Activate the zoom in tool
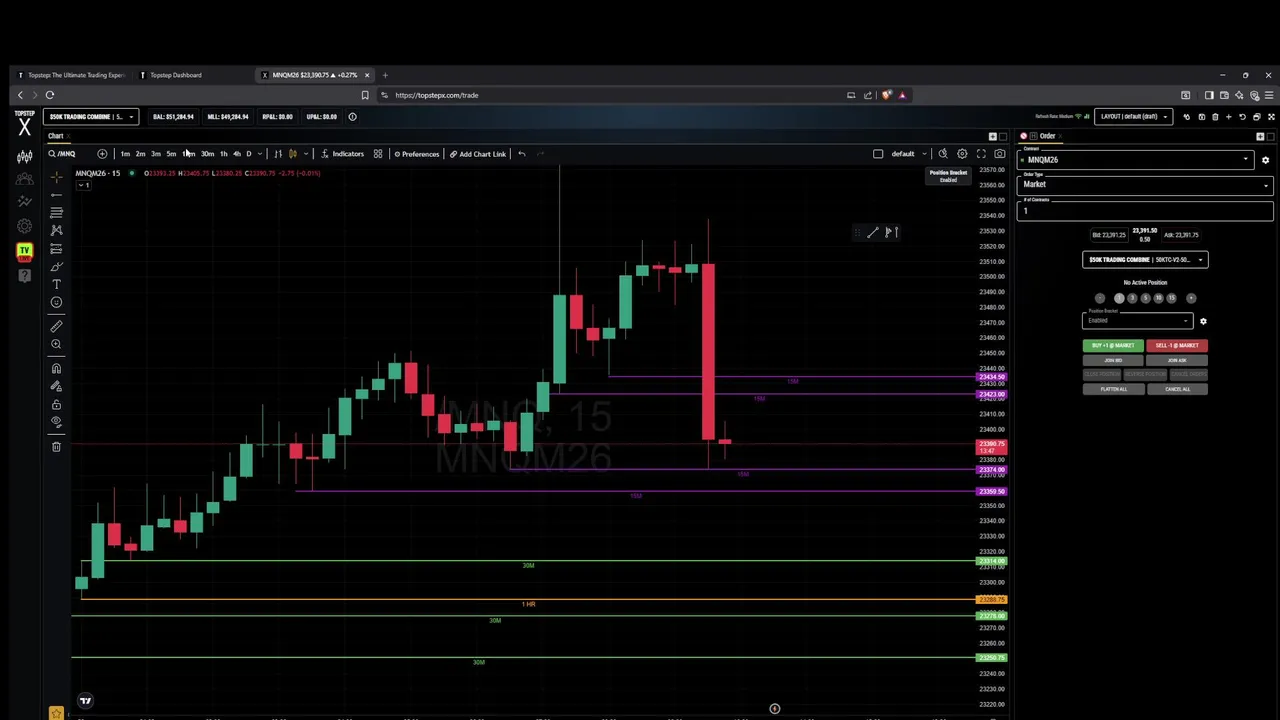1280x720 pixels. [56, 344]
